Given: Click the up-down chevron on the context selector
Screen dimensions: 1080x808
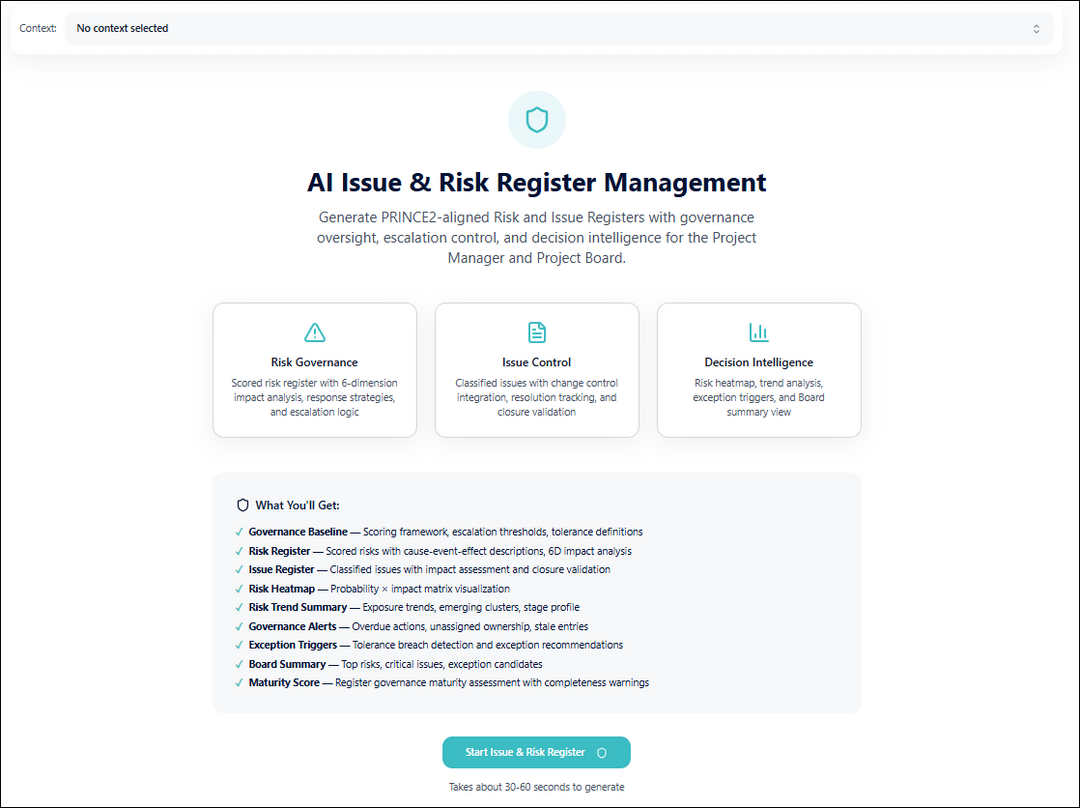Looking at the screenshot, I should tap(1037, 28).
